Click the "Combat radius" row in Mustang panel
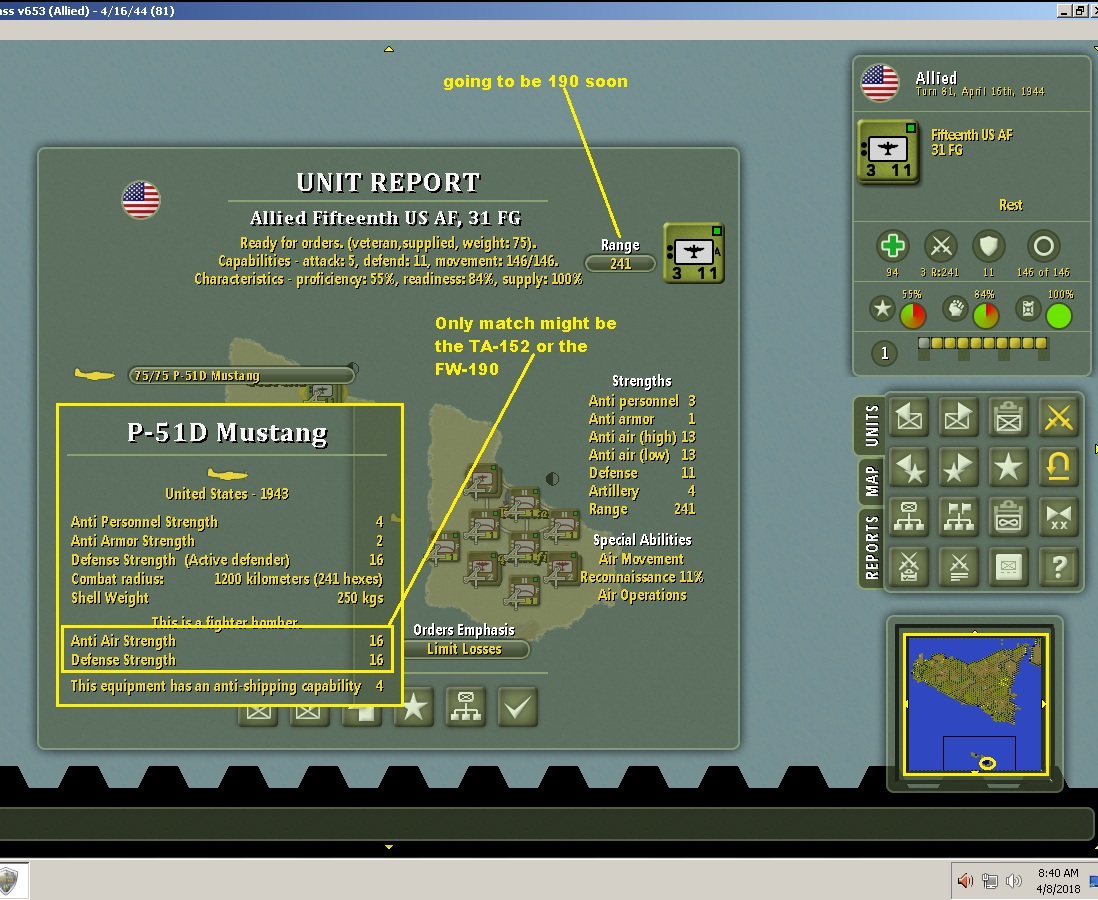This screenshot has width=1098, height=900. point(227,579)
